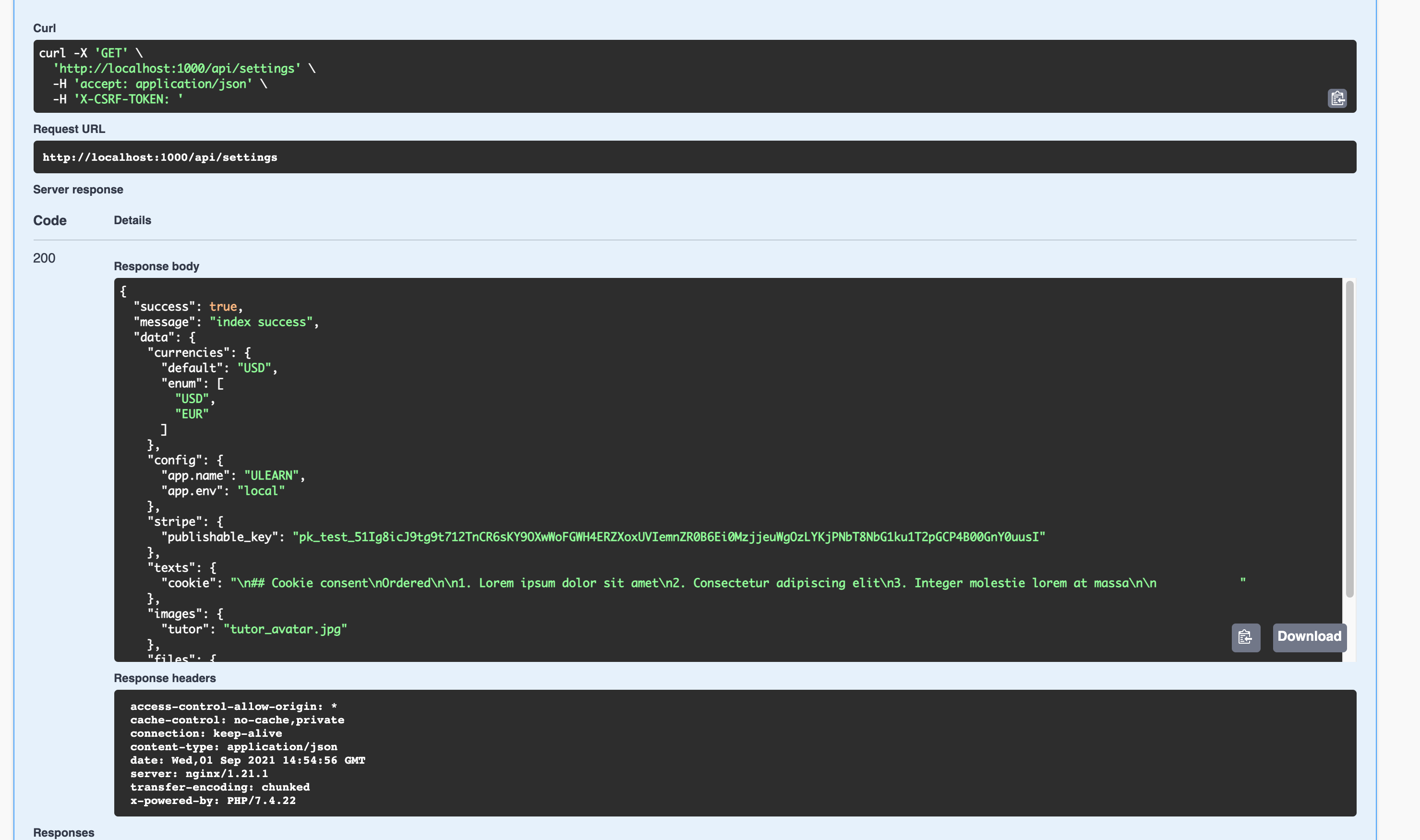Click the request URL http://localhost:1000/api/settings
This screenshot has width=1420, height=840.
[x=160, y=157]
